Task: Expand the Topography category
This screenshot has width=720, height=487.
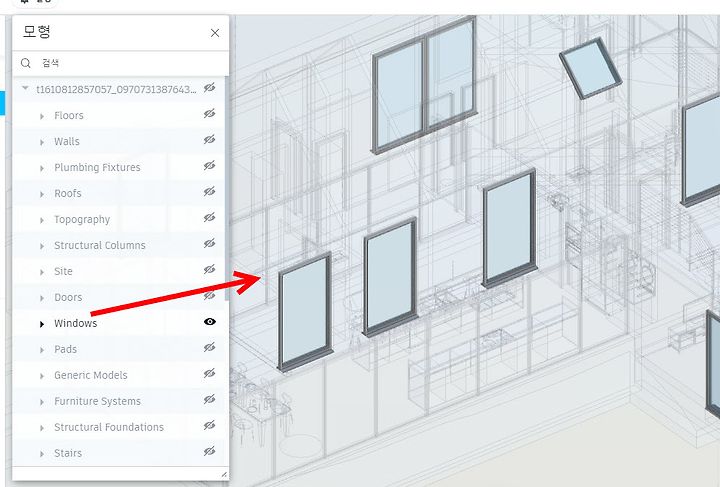Action: [x=42, y=220]
